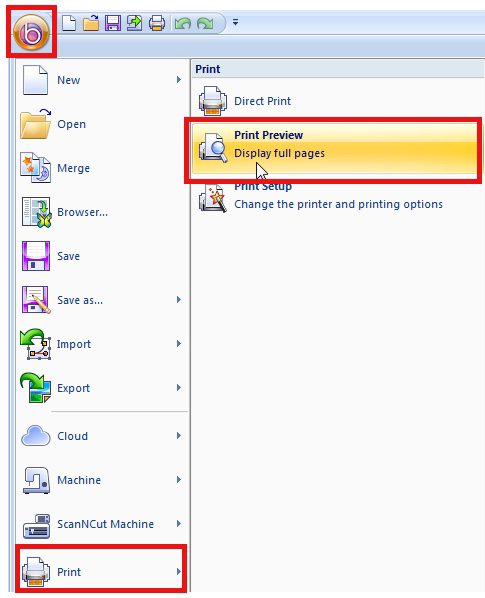The height and width of the screenshot is (598, 485).
Task: Expand the Machine submenu arrow
Action: tap(179, 479)
